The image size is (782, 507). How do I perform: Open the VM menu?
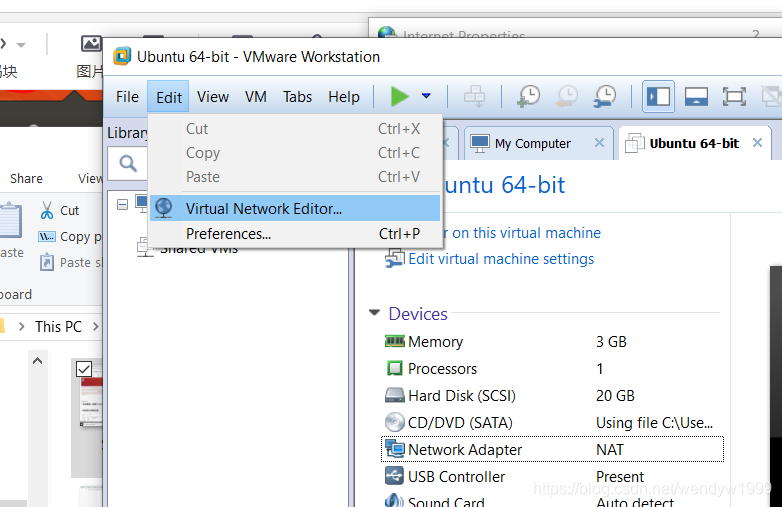(256, 97)
